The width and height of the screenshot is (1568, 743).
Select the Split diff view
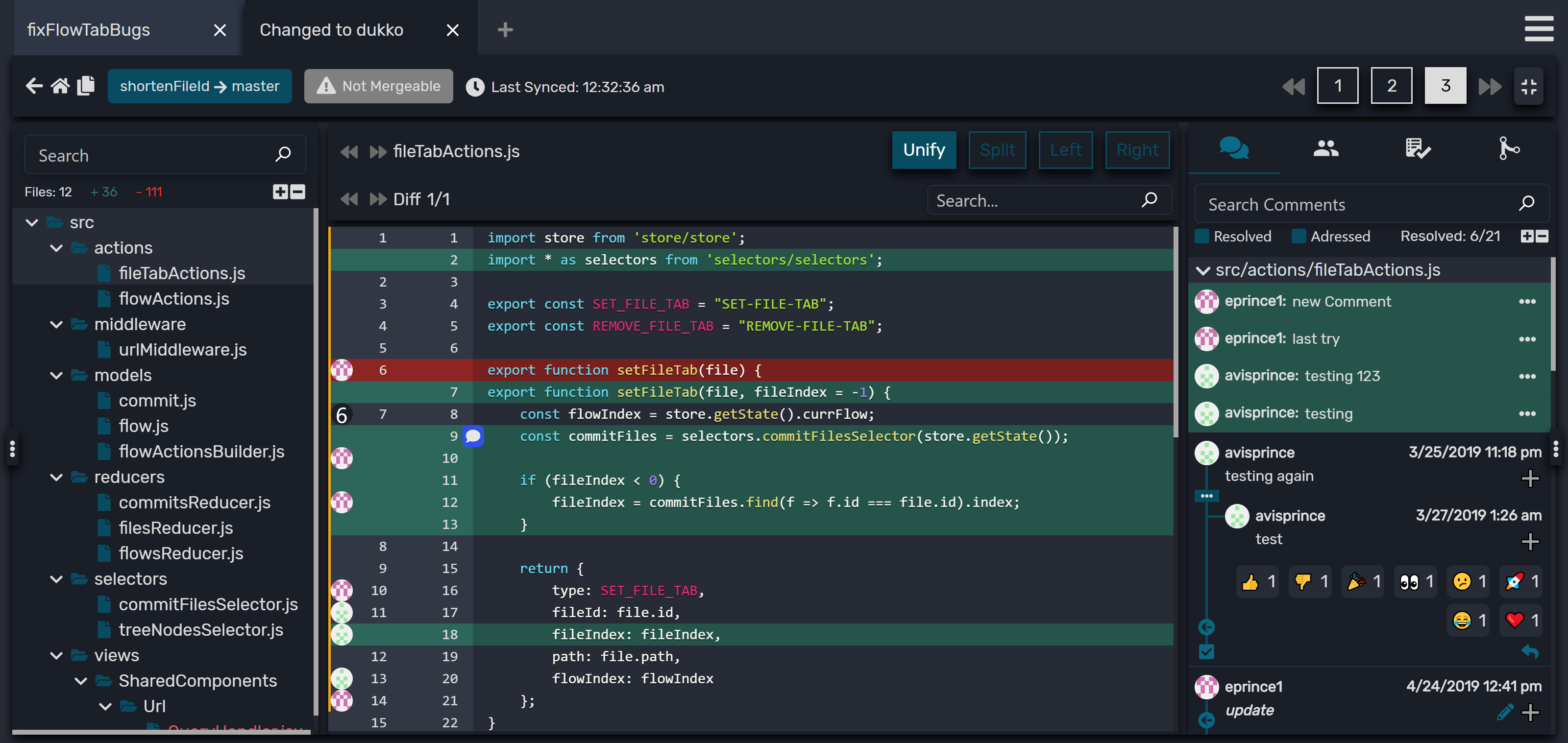point(997,150)
